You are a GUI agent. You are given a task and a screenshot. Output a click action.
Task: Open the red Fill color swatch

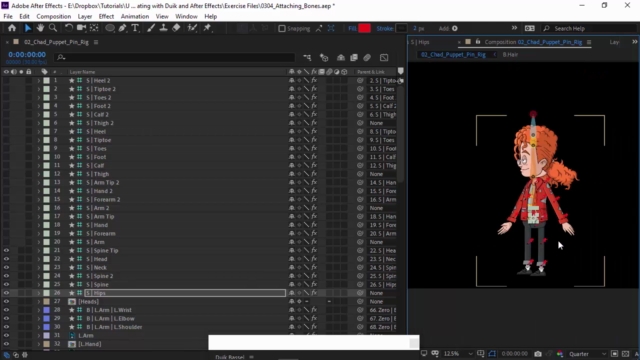point(364,28)
